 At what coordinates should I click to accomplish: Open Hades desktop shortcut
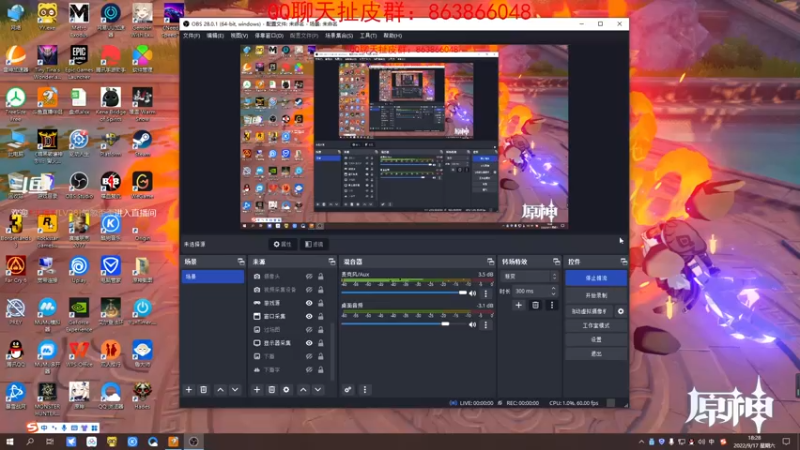142,396
